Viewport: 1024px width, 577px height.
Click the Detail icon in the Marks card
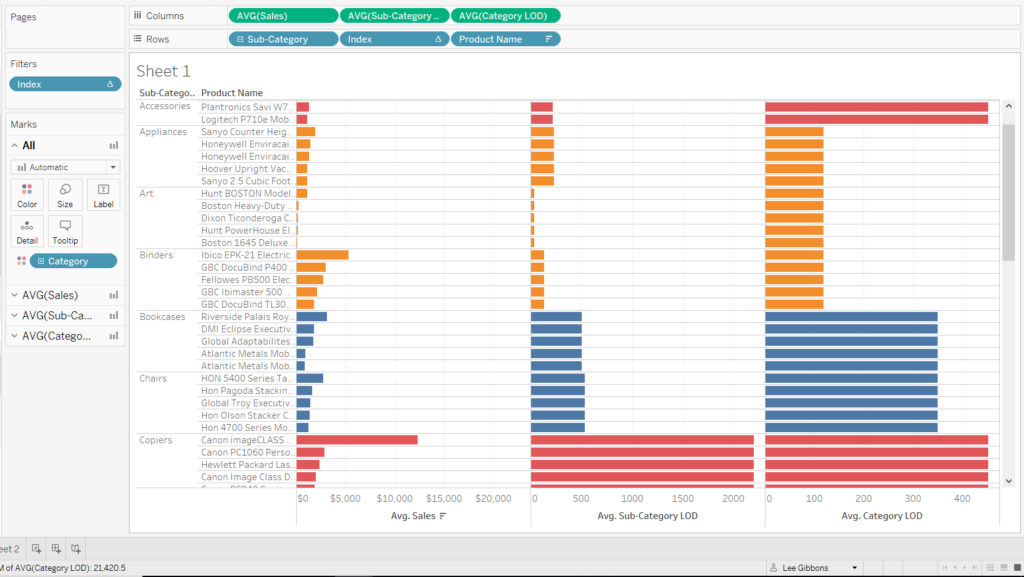pos(27,230)
